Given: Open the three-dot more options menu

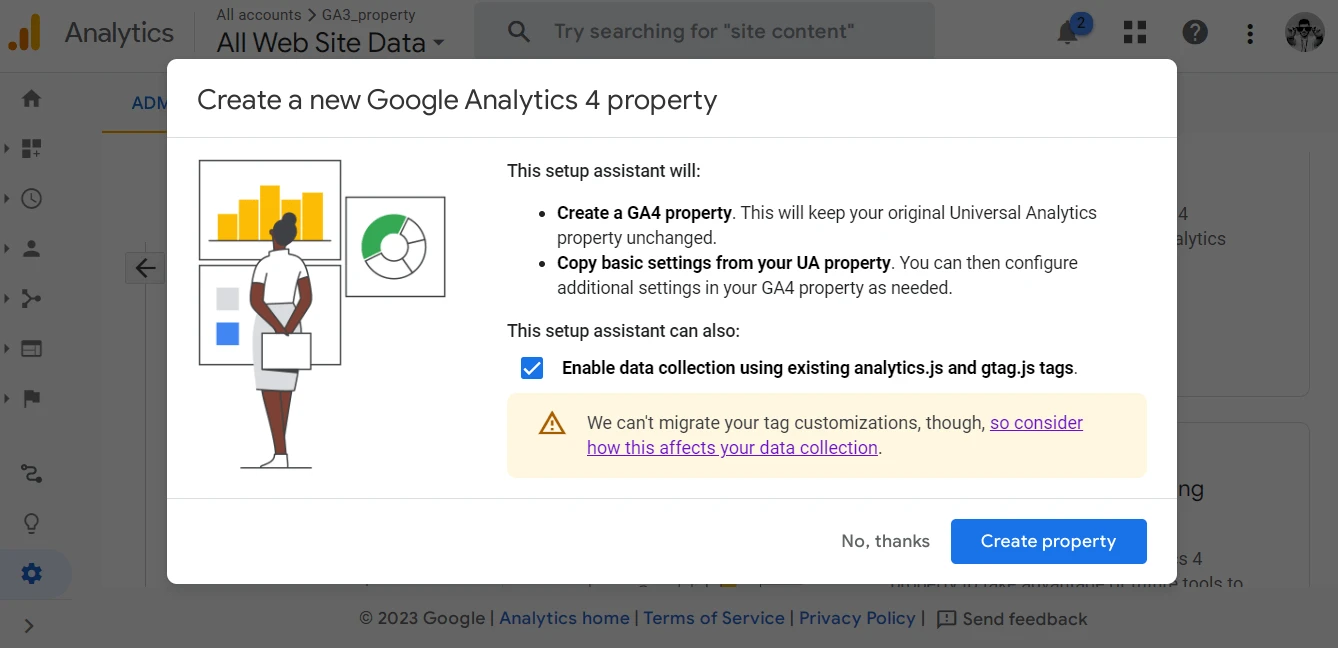Looking at the screenshot, I should tap(1250, 33).
